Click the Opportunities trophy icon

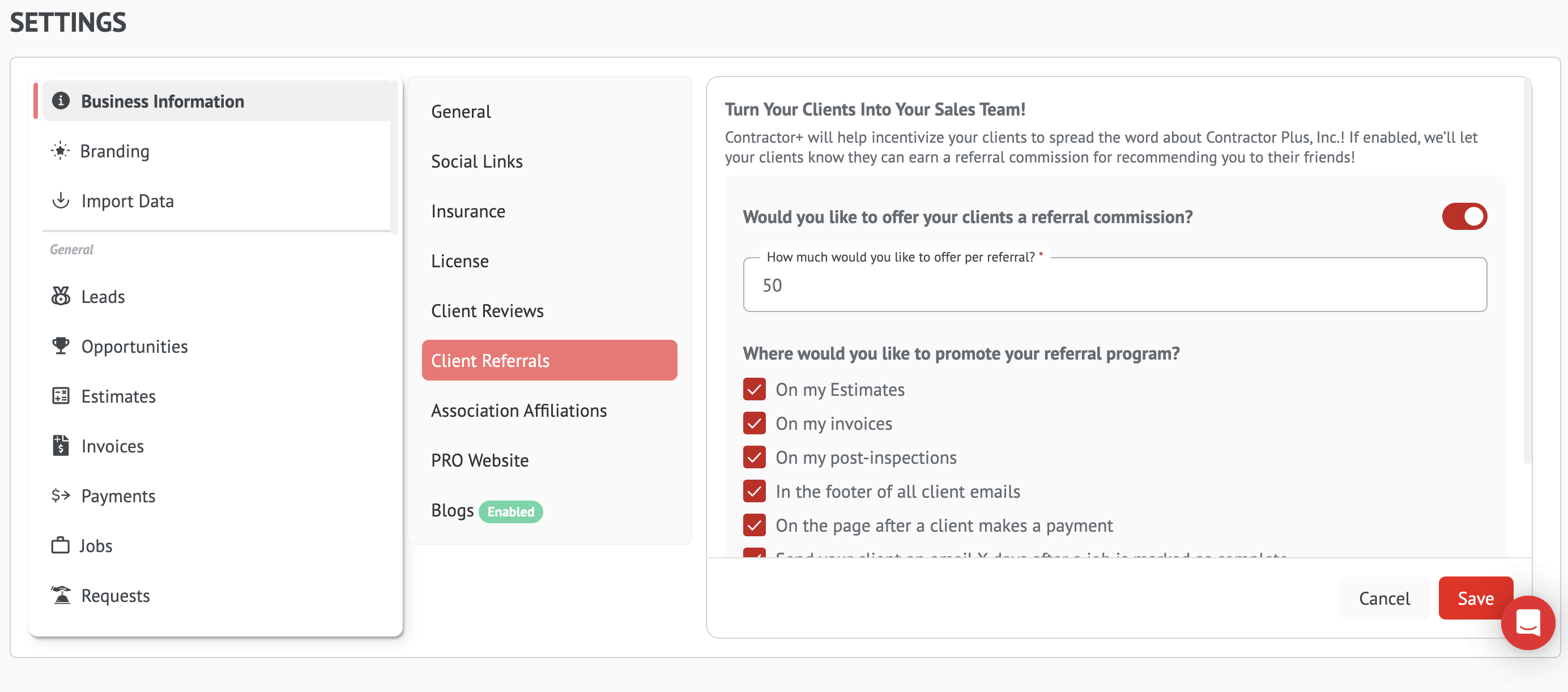click(61, 345)
